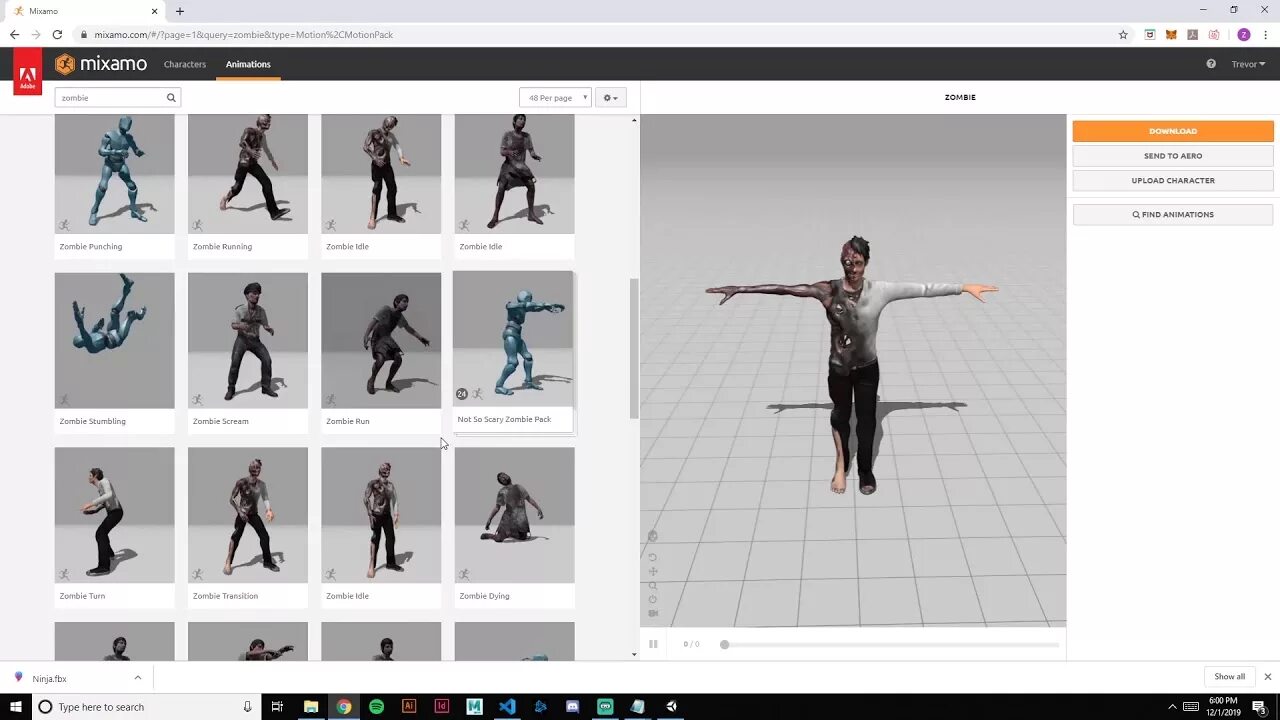Open Visual Studio Code from the taskbar
Screen dimensions: 1280x720
[507, 707]
